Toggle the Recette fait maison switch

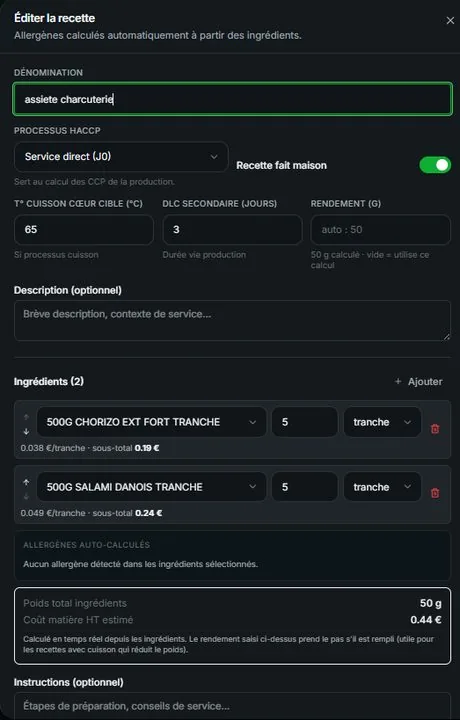pos(435,165)
